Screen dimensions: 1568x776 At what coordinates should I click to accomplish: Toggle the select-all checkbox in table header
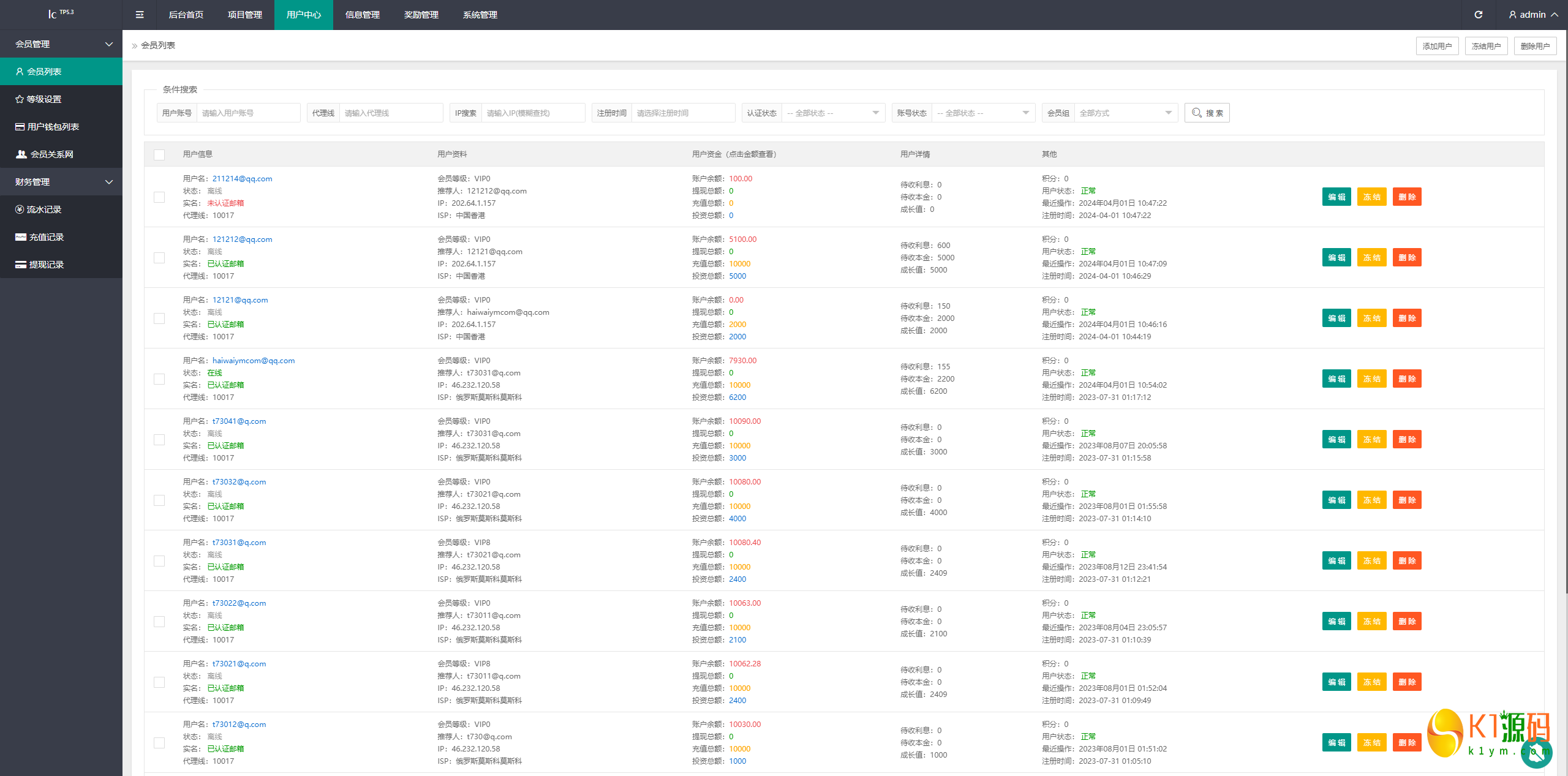(x=159, y=154)
